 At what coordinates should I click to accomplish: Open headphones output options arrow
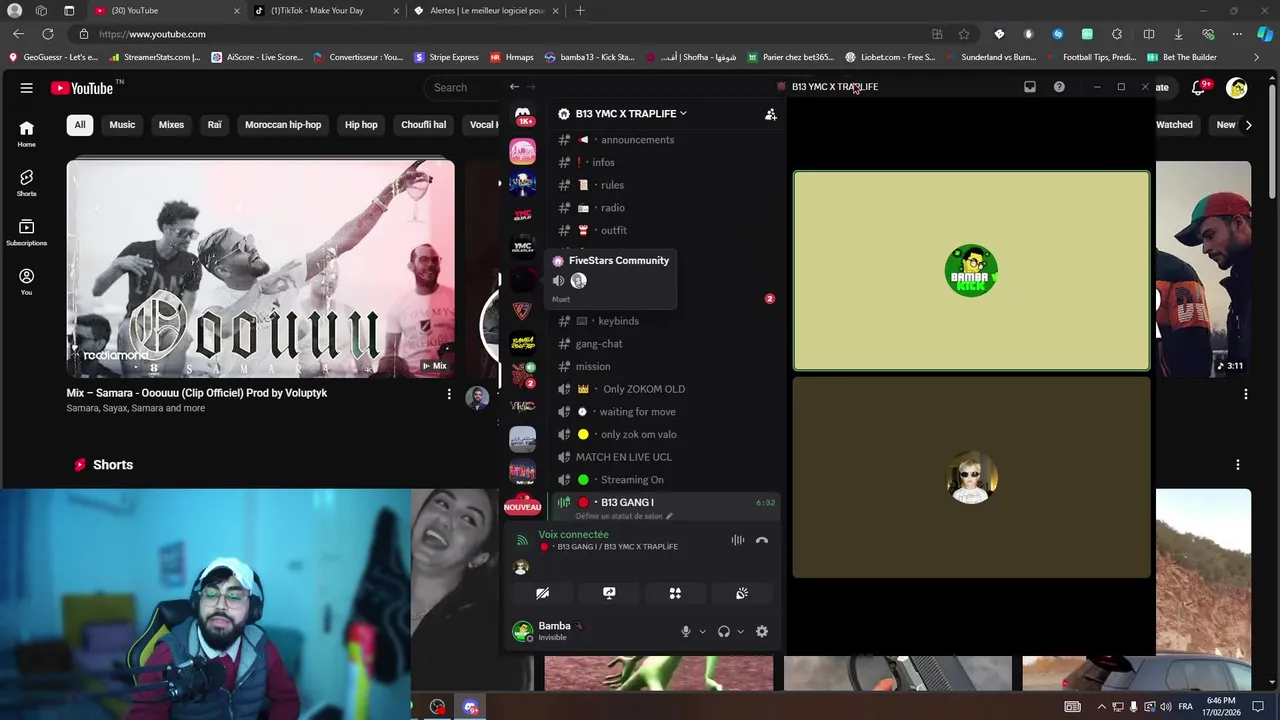pos(740,631)
